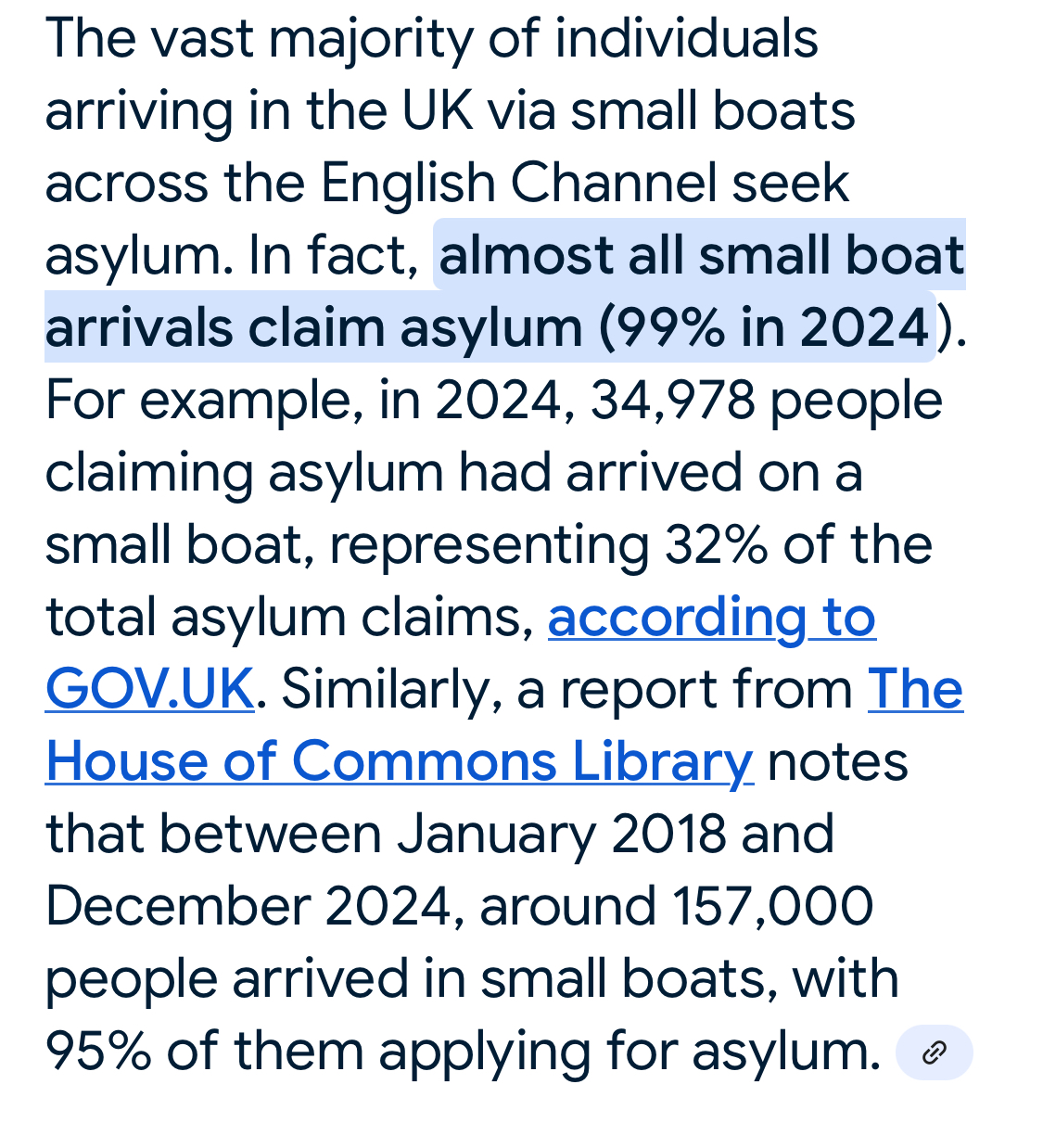Click the highlighted 'almost all small boat' text
The image size is (1043, 1148).
pyautogui.click(x=702, y=255)
